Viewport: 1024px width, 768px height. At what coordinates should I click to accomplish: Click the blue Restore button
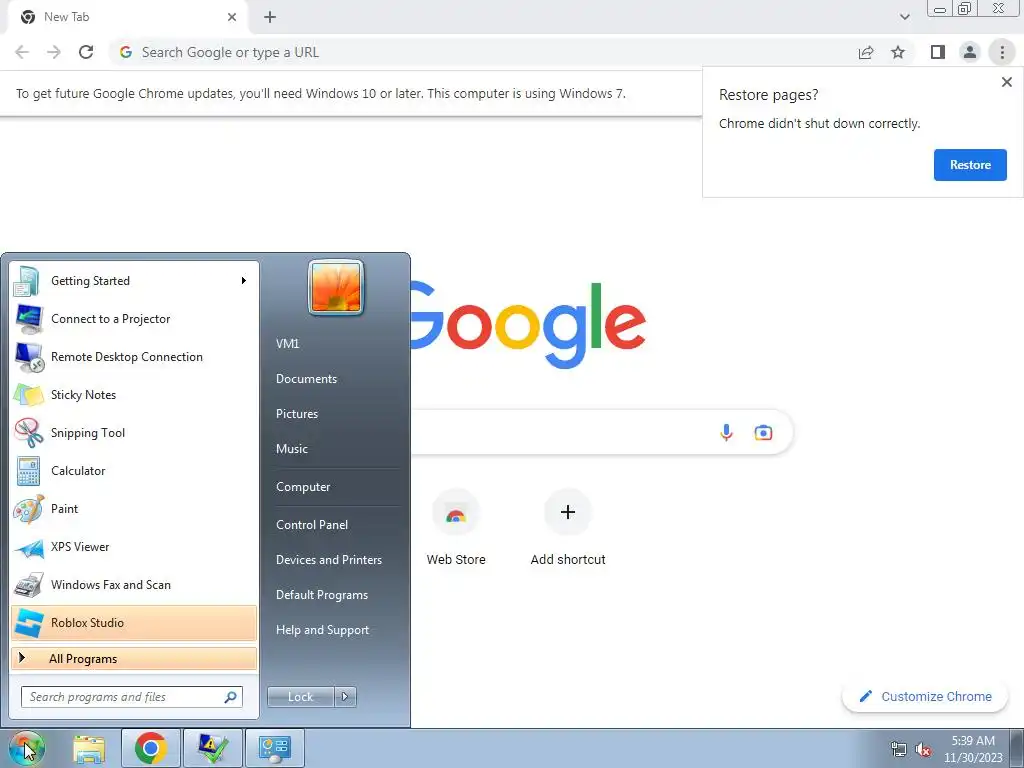pos(970,165)
